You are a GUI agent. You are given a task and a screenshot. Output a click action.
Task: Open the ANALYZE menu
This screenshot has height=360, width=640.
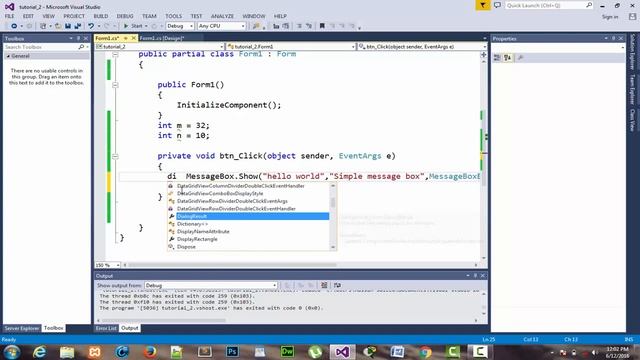[222, 16]
